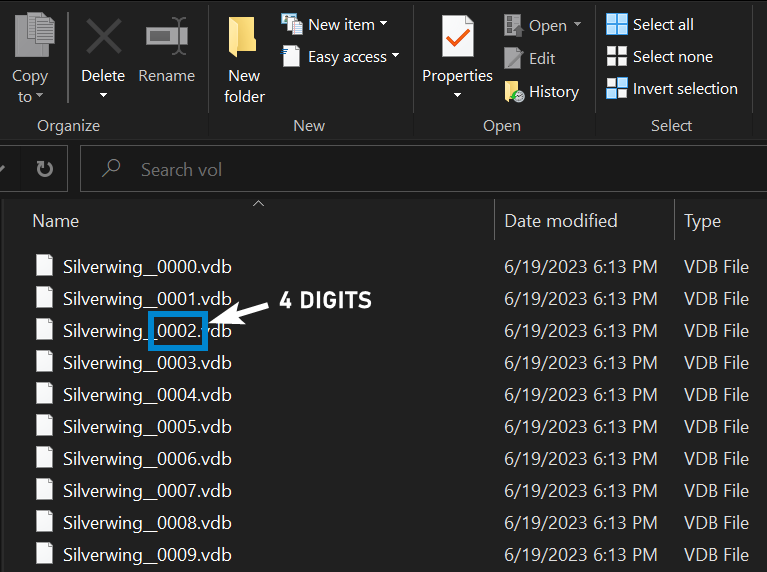
Task: Expand the Open button dropdown arrow
Action: coord(577,25)
